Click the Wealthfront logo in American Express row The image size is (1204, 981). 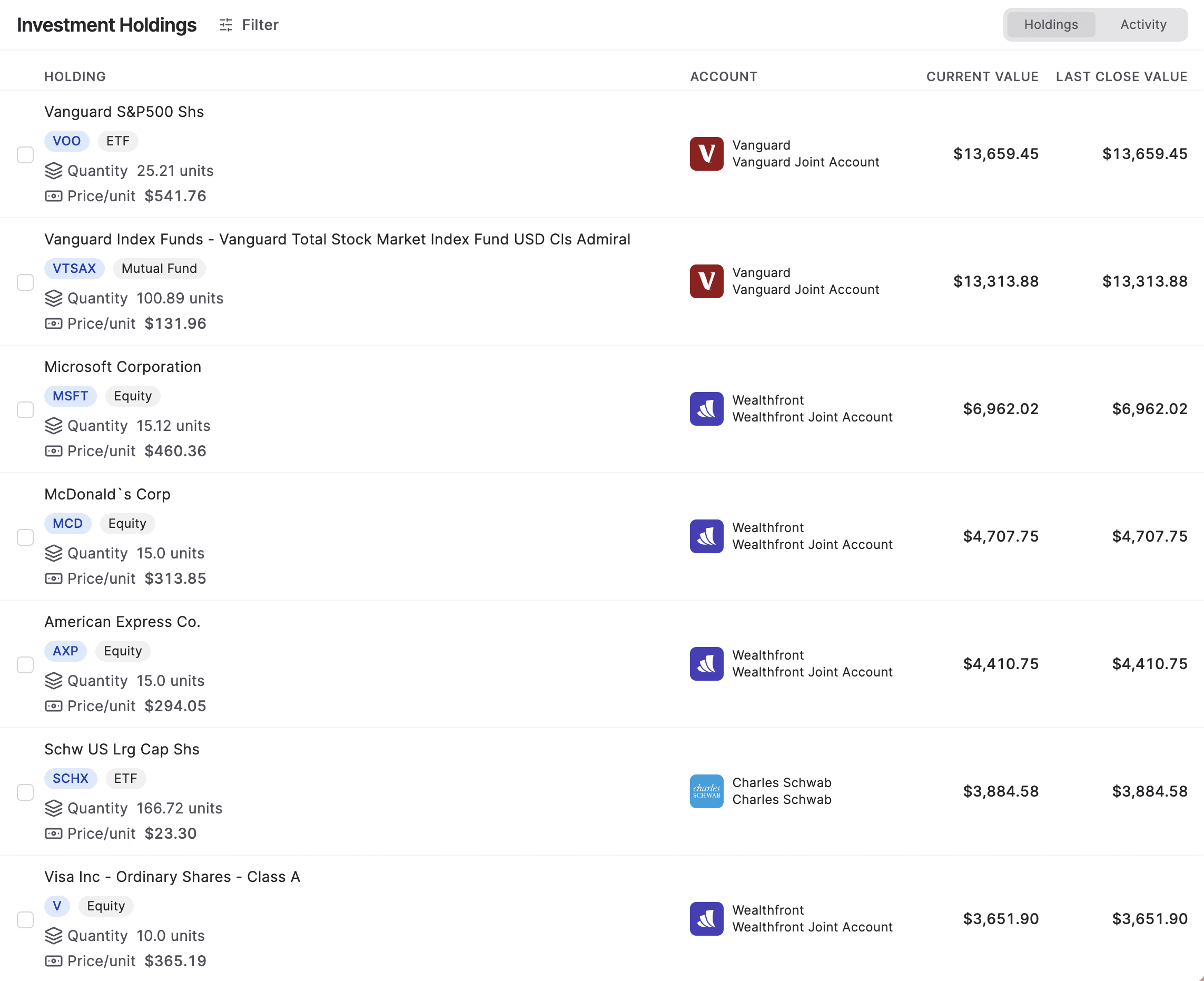tap(706, 664)
